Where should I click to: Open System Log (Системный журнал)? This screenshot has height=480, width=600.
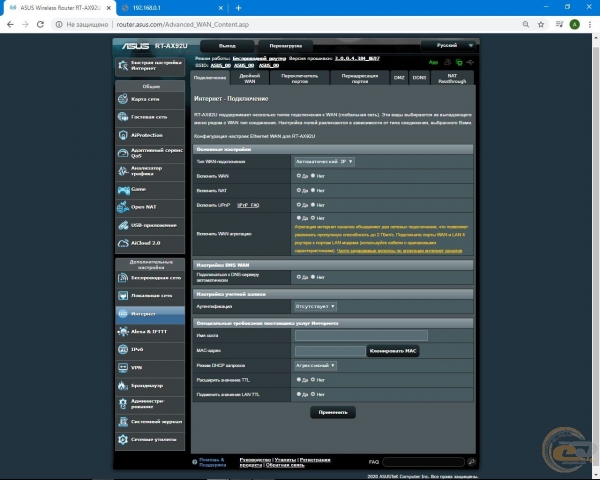150,421
